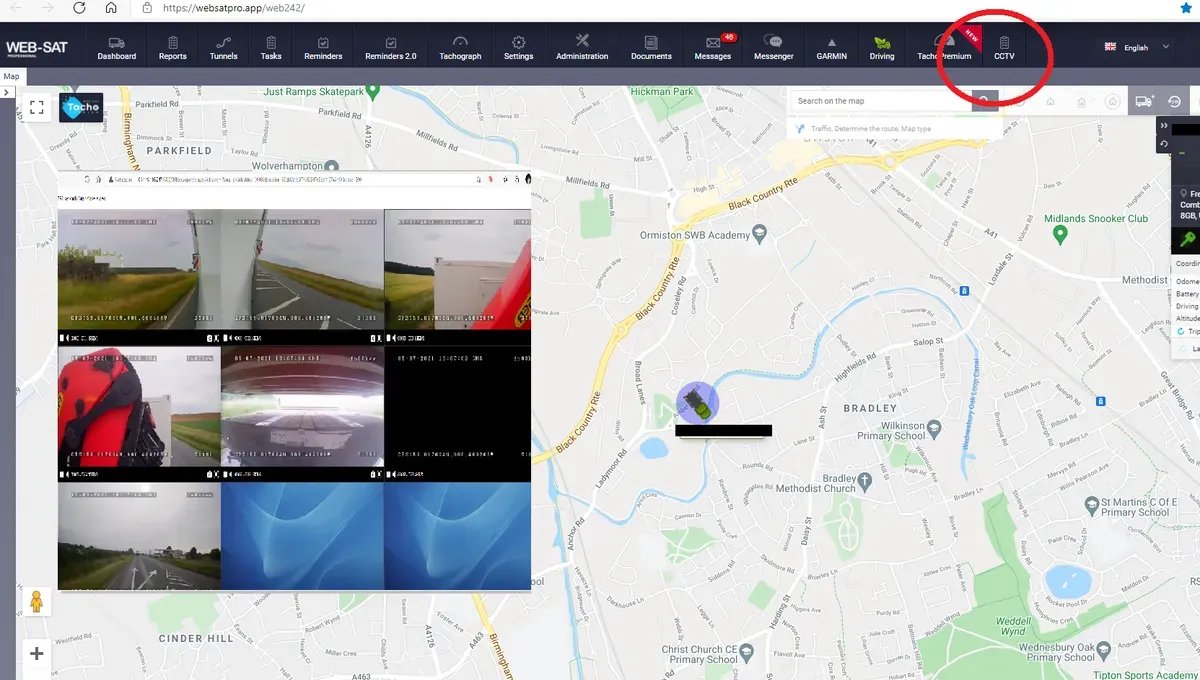Open the Administration menu
This screenshot has height=680, width=1200.
[582, 46]
